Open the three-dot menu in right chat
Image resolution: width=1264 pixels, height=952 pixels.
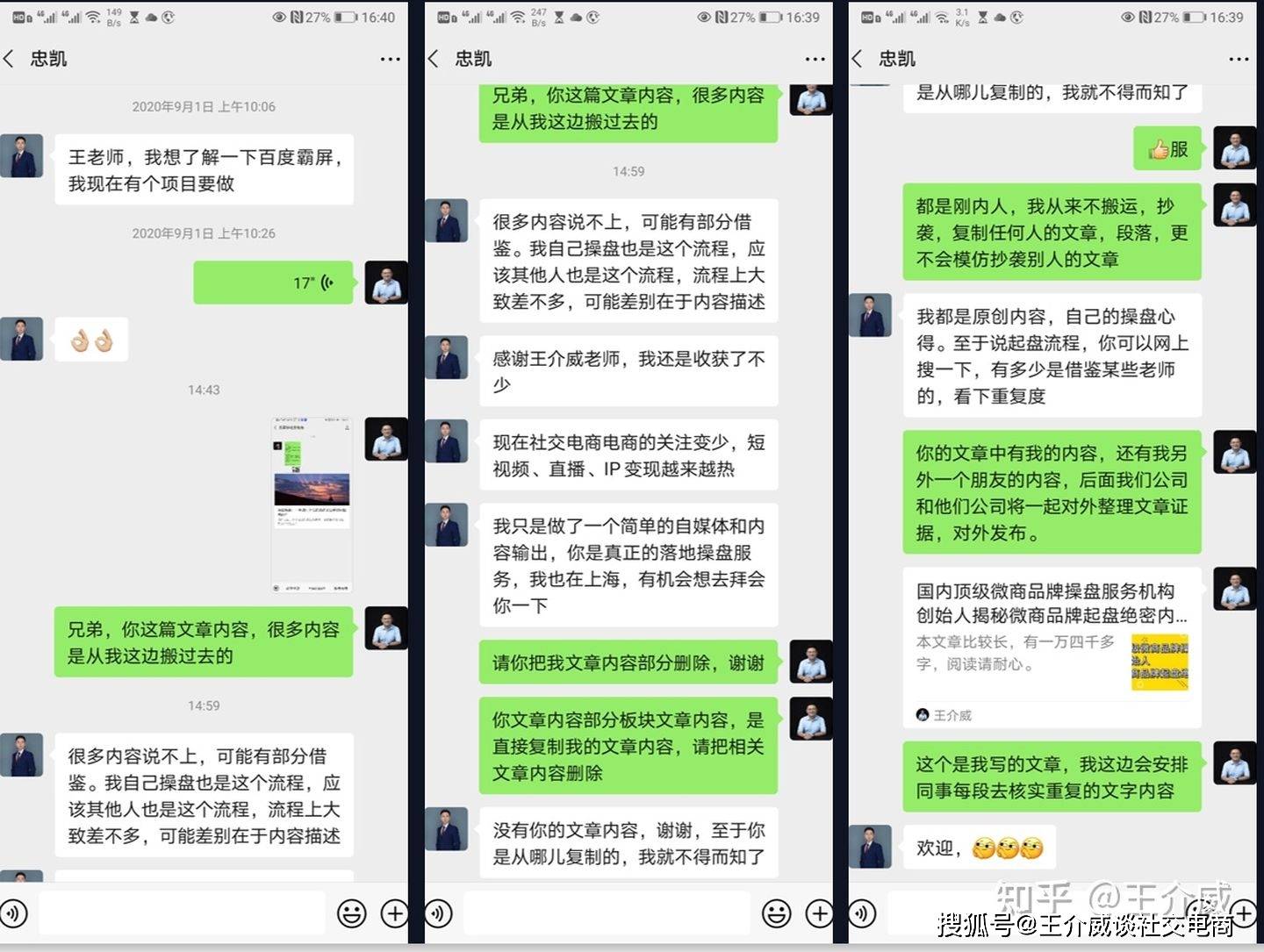click(x=1239, y=59)
